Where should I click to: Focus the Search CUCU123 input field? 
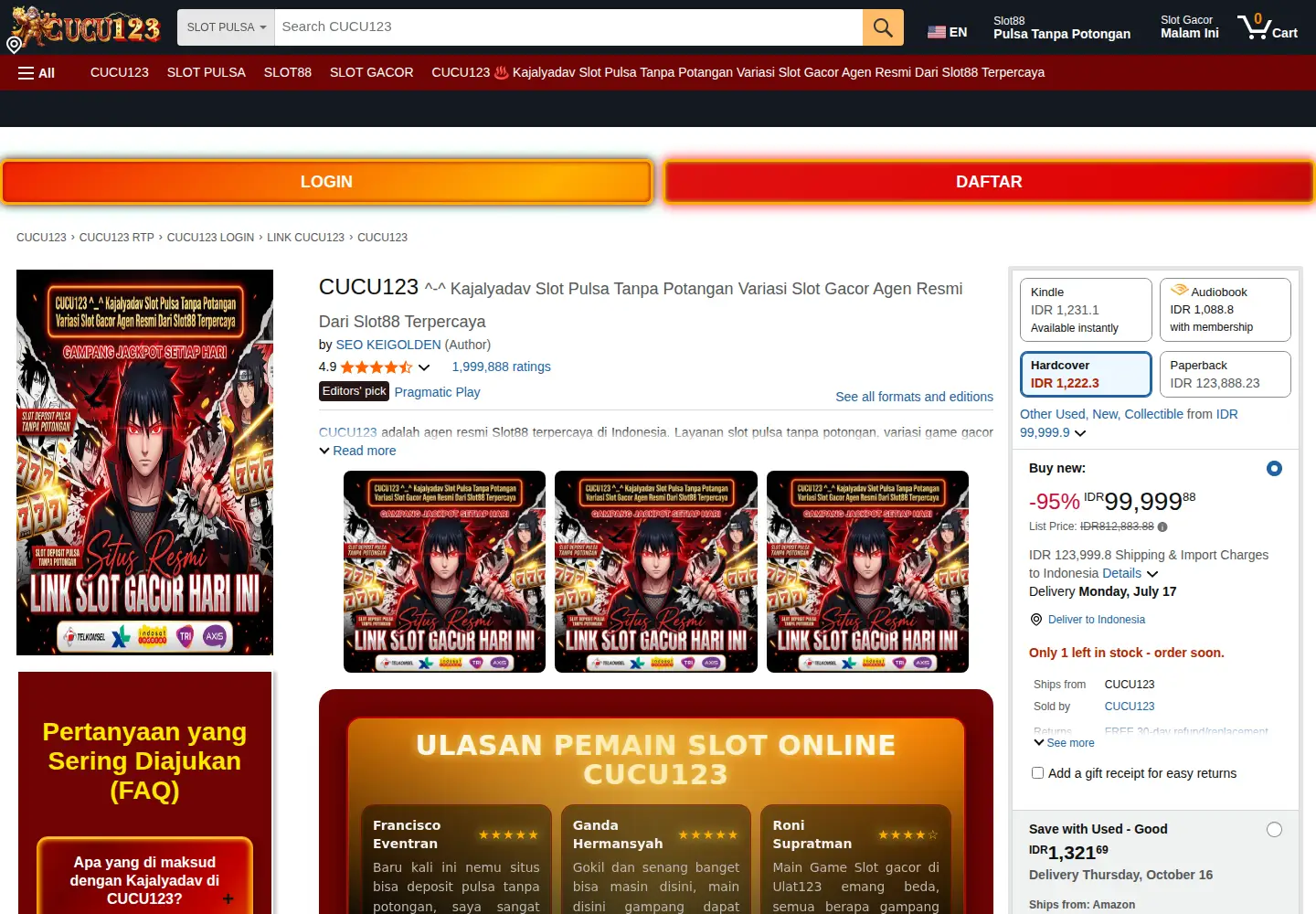[568, 27]
